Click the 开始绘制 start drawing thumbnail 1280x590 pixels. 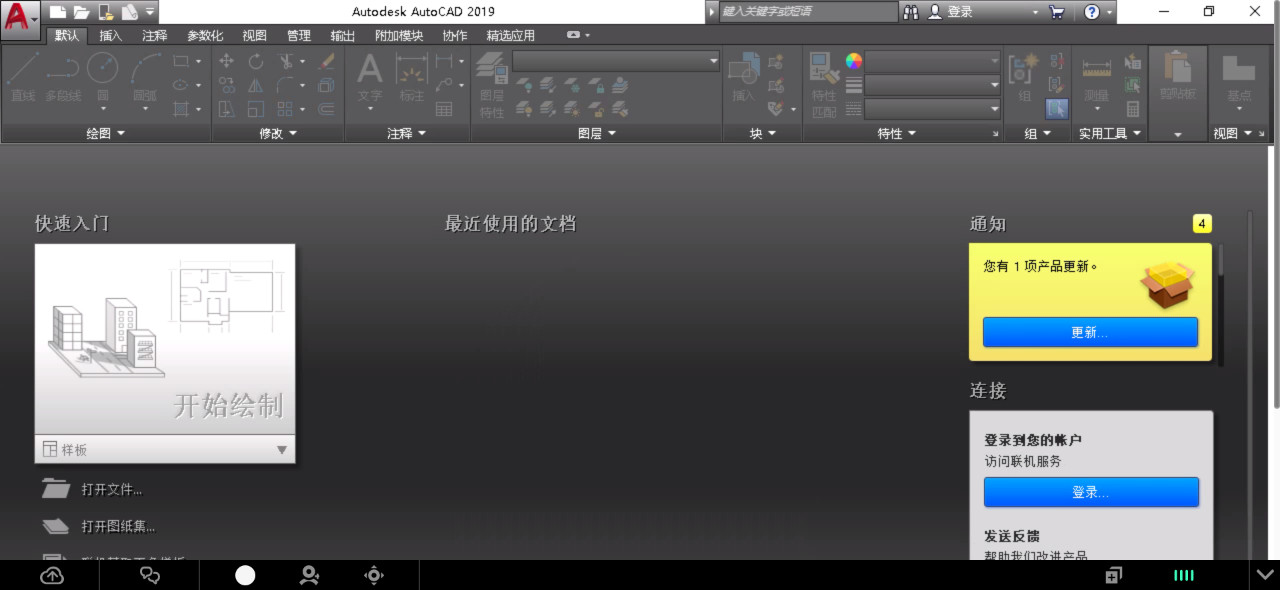pyautogui.click(x=165, y=339)
